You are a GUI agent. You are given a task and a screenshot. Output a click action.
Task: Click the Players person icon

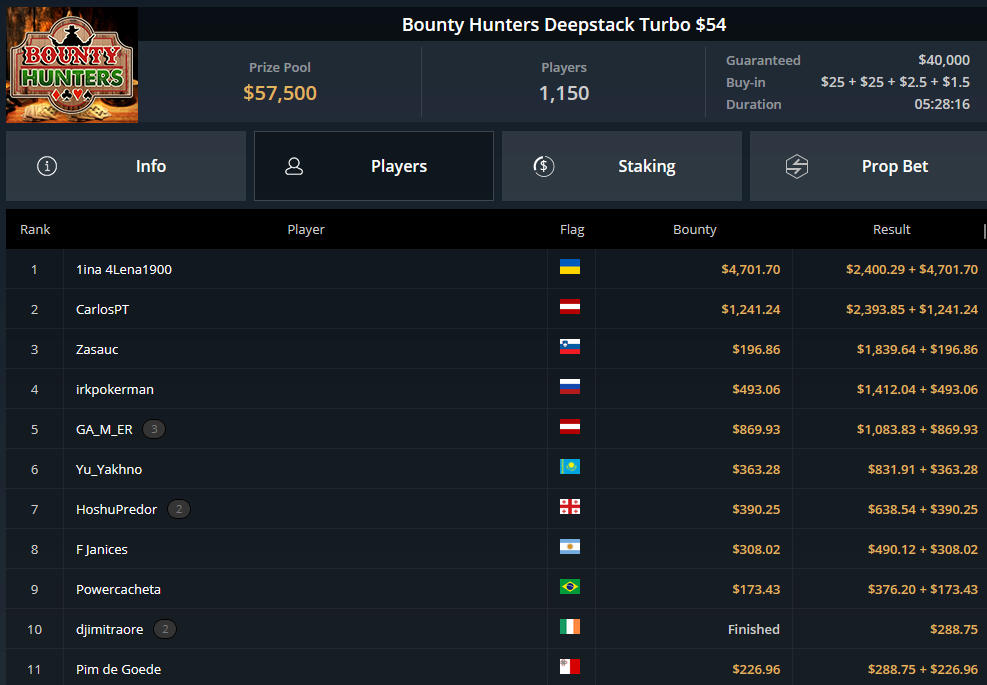(294, 166)
